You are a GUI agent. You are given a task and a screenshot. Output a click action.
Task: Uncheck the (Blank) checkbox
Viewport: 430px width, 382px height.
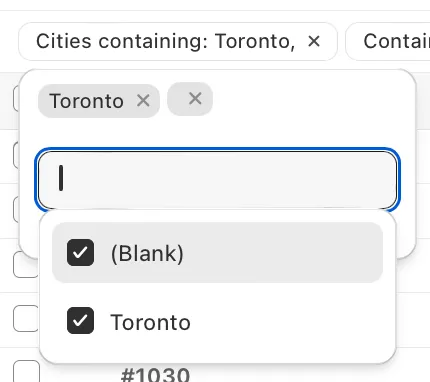[80, 252]
